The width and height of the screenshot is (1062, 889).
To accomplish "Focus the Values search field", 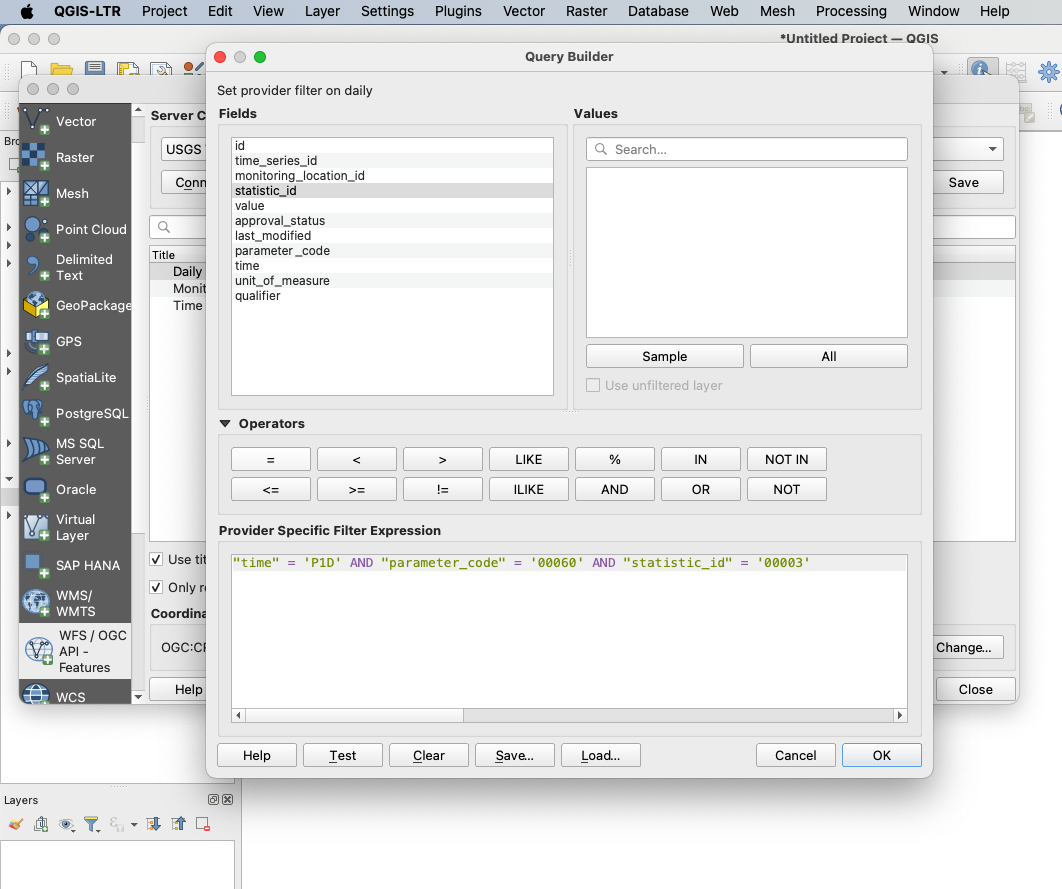I will tap(746, 149).
